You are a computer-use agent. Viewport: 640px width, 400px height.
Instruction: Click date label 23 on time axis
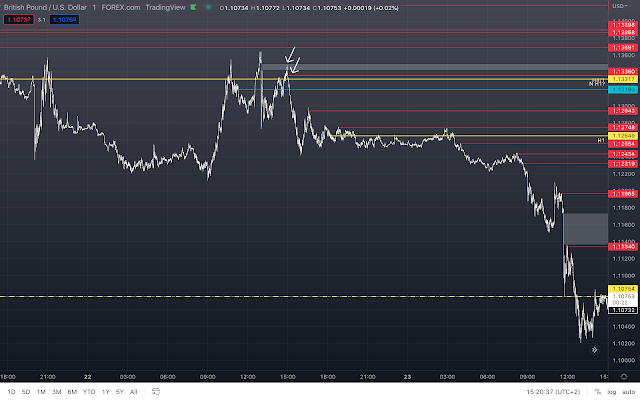407,377
